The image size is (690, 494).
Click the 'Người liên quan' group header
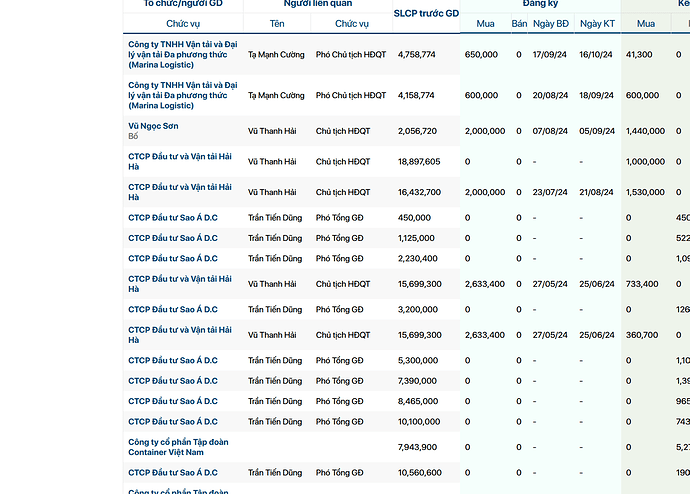click(x=318, y=4)
